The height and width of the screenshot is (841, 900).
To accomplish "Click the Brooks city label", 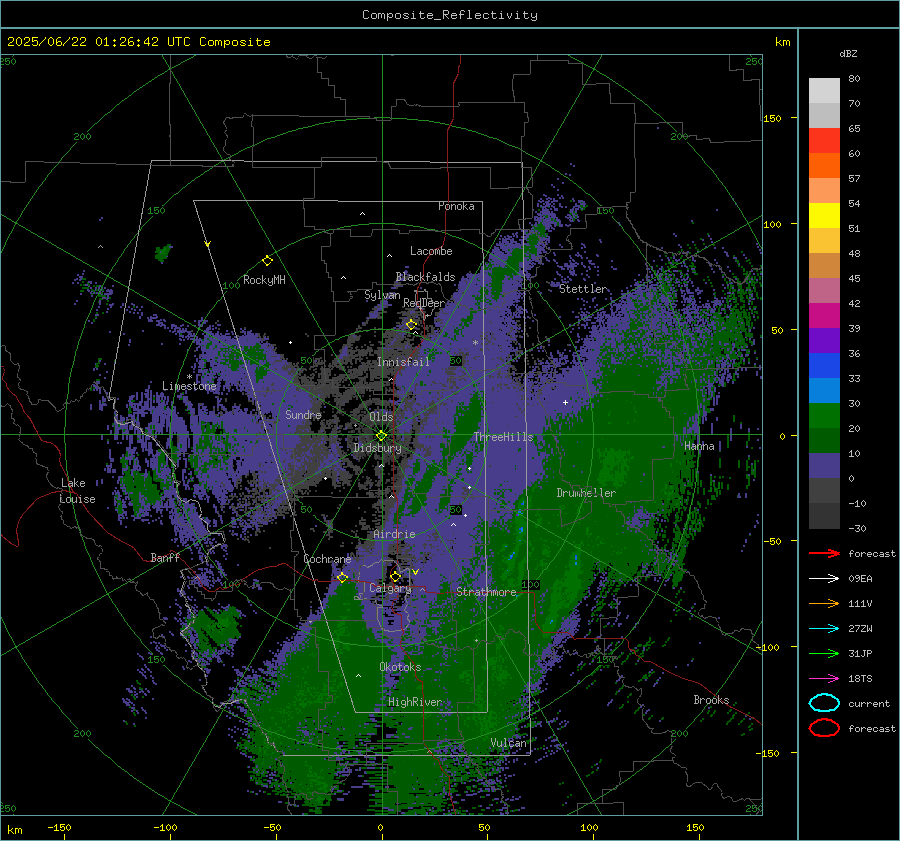I will [711, 700].
